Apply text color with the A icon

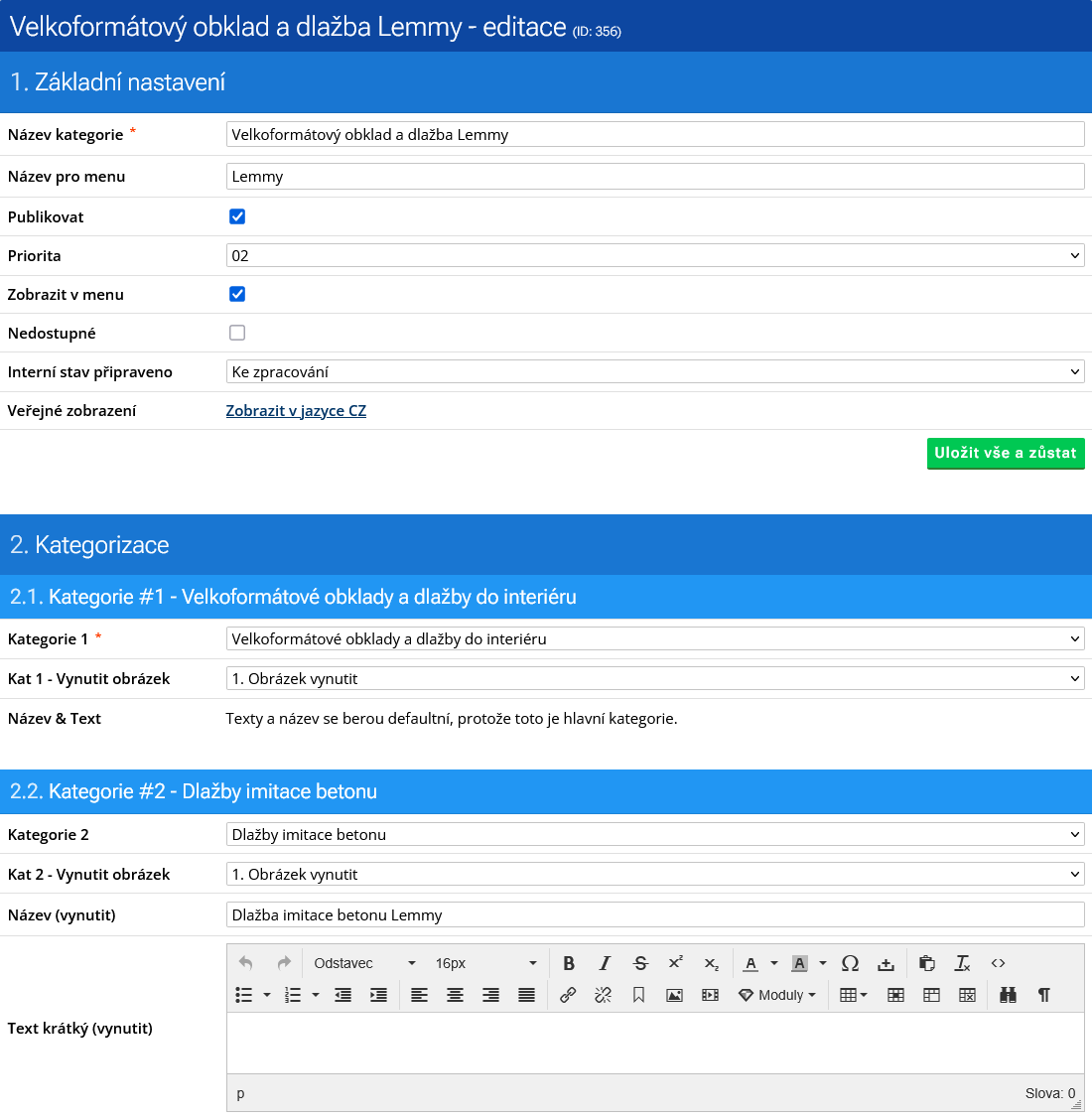[x=751, y=963]
